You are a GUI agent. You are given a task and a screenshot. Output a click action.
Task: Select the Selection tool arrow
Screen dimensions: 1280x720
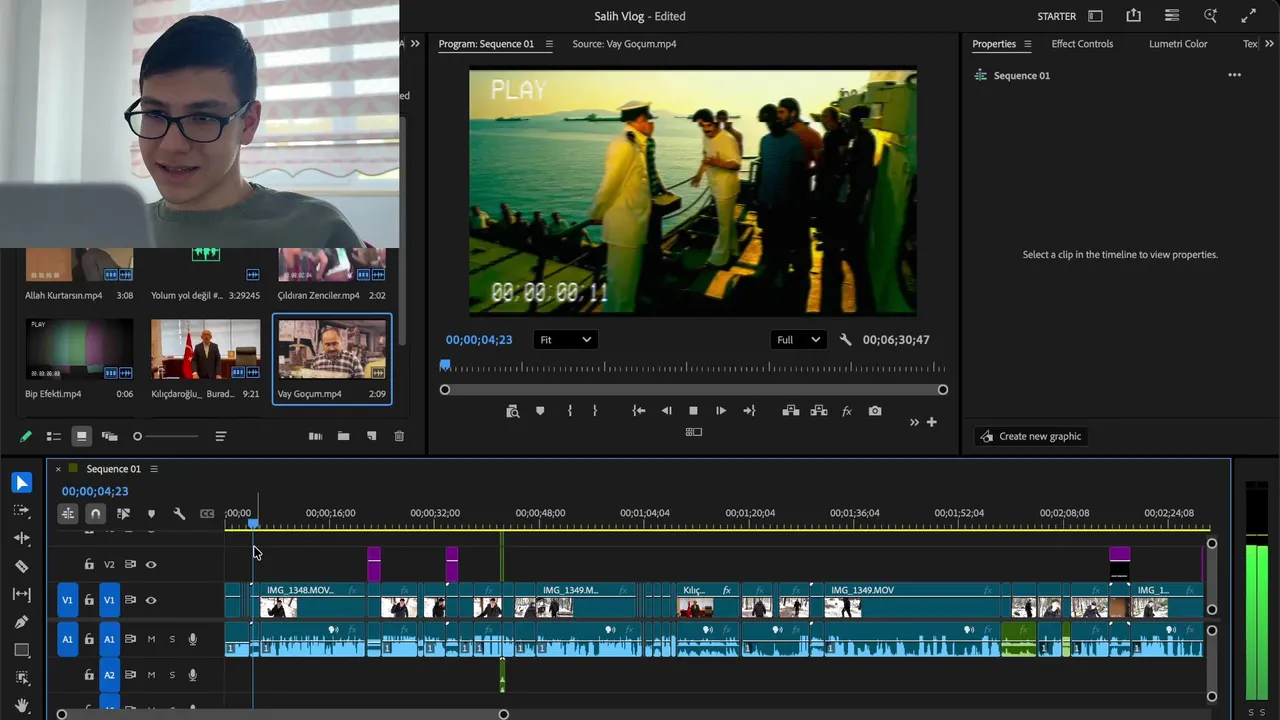(22, 483)
